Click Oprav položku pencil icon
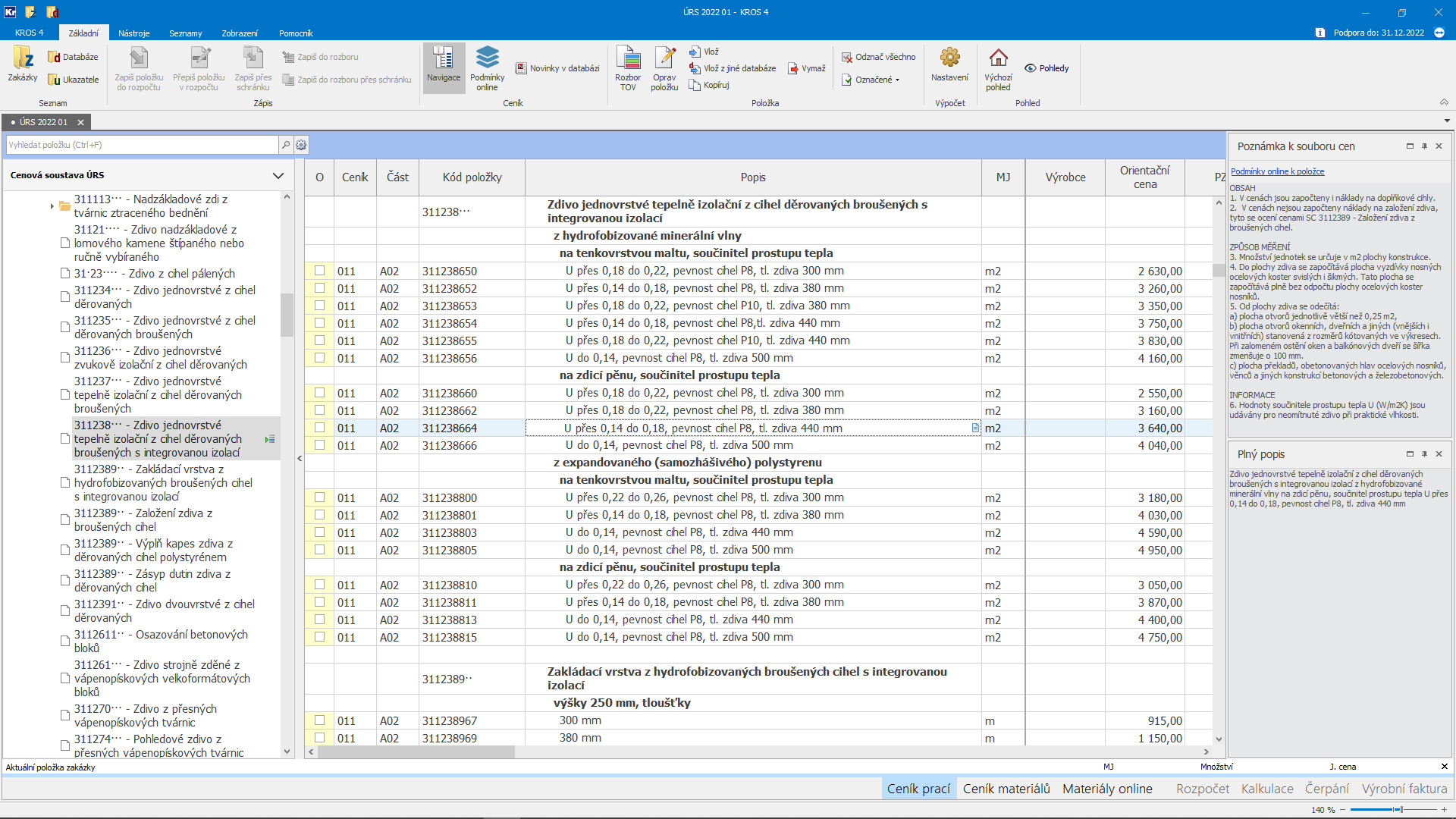This screenshot has height=819, width=1456. tap(664, 58)
